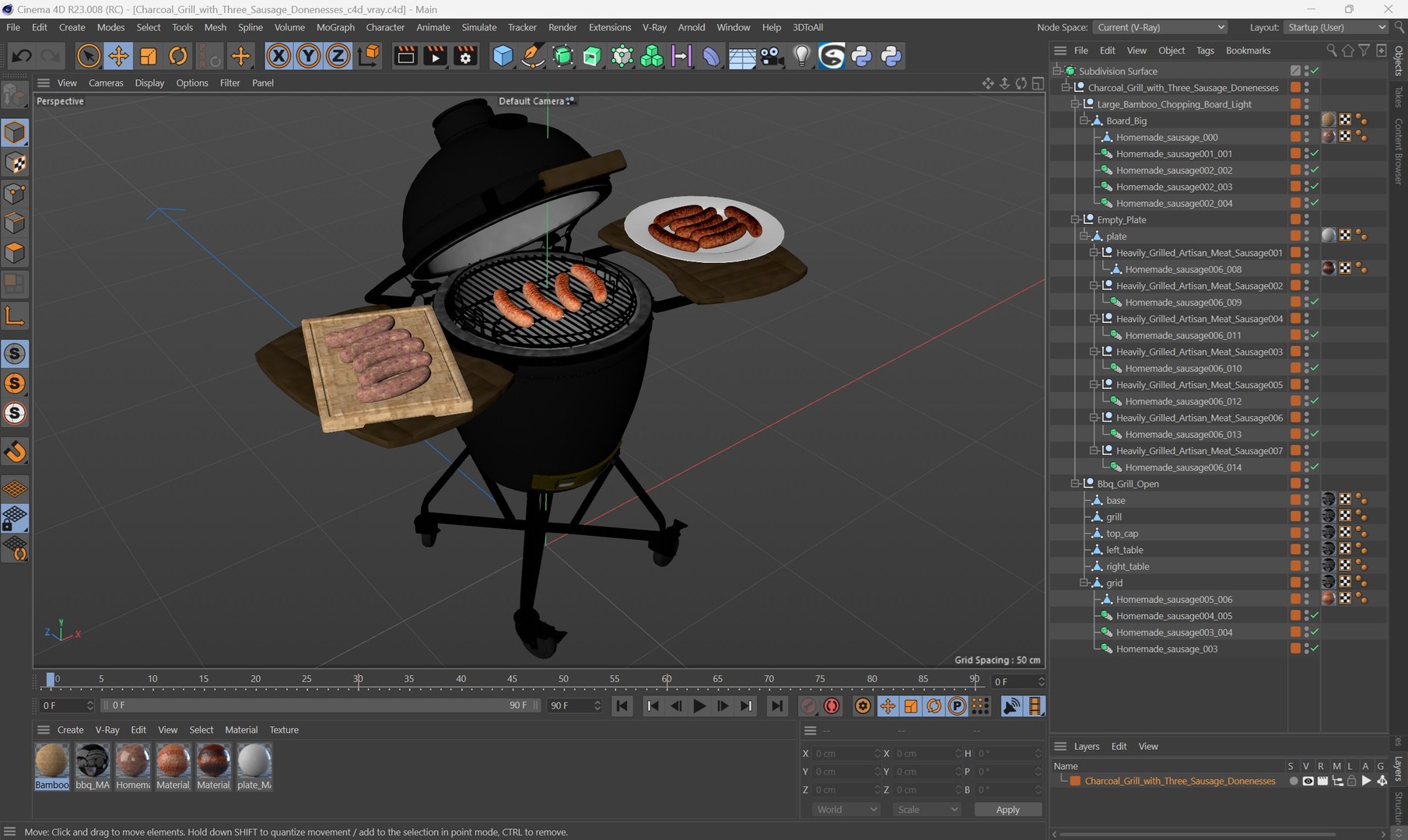The height and width of the screenshot is (840, 1408).
Task: Select the Scale tool in top toolbar
Action: coord(148,56)
